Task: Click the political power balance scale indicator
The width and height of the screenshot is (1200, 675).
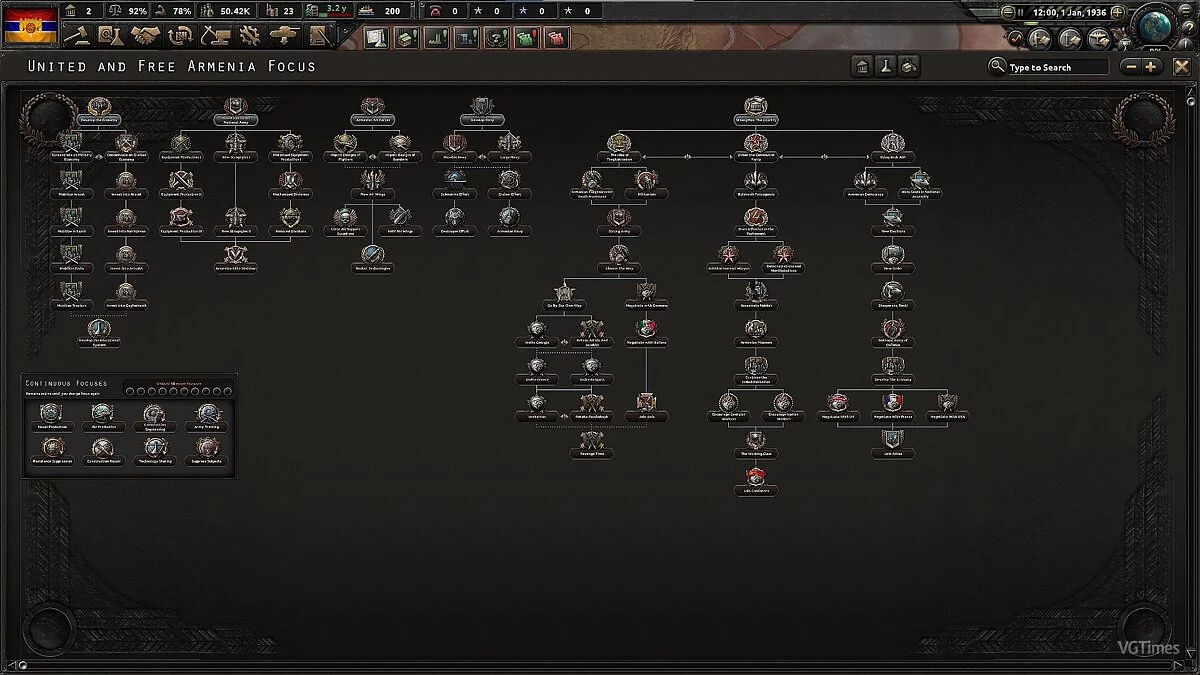Action: (x=115, y=11)
